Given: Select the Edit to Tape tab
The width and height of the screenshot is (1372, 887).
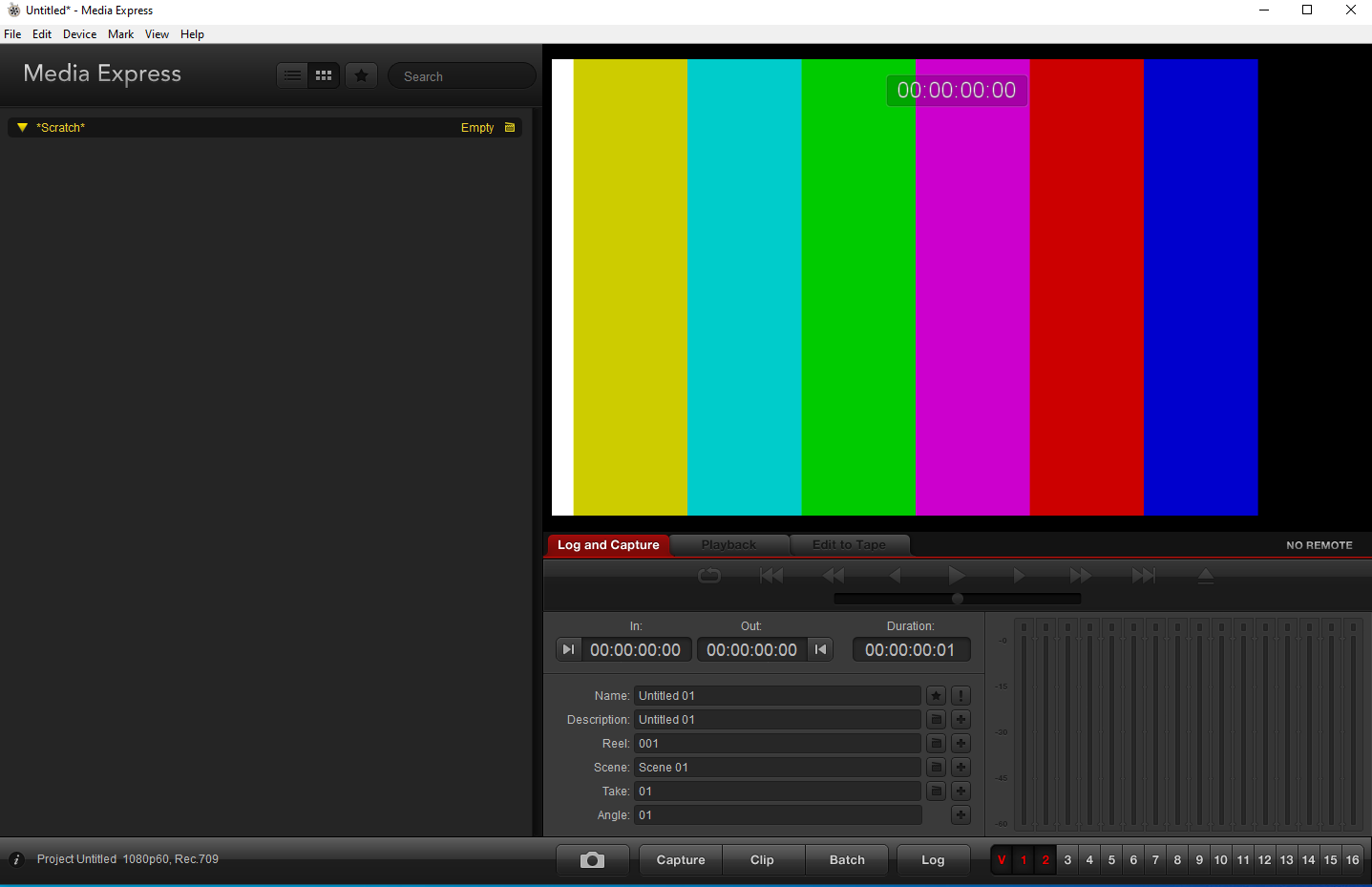Looking at the screenshot, I should [x=849, y=544].
